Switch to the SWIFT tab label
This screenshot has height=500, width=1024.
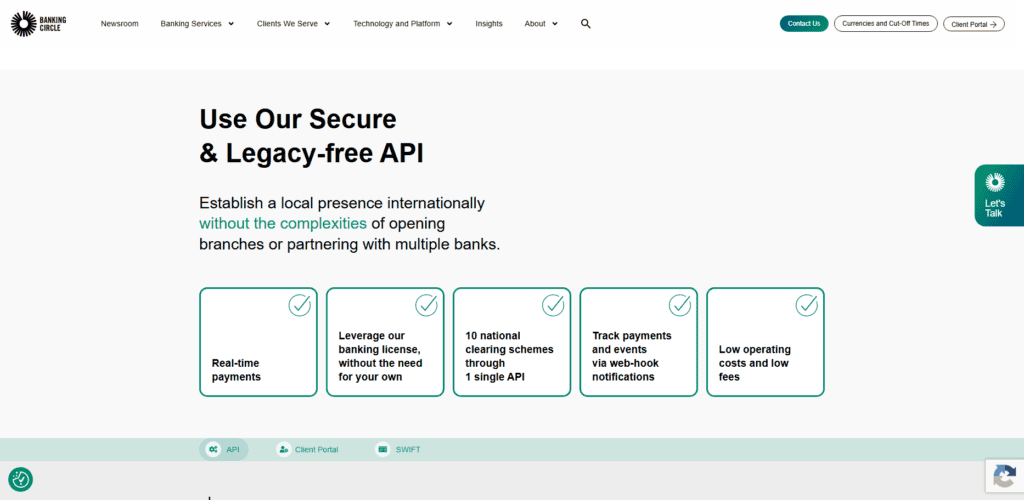pyautogui.click(x=408, y=450)
